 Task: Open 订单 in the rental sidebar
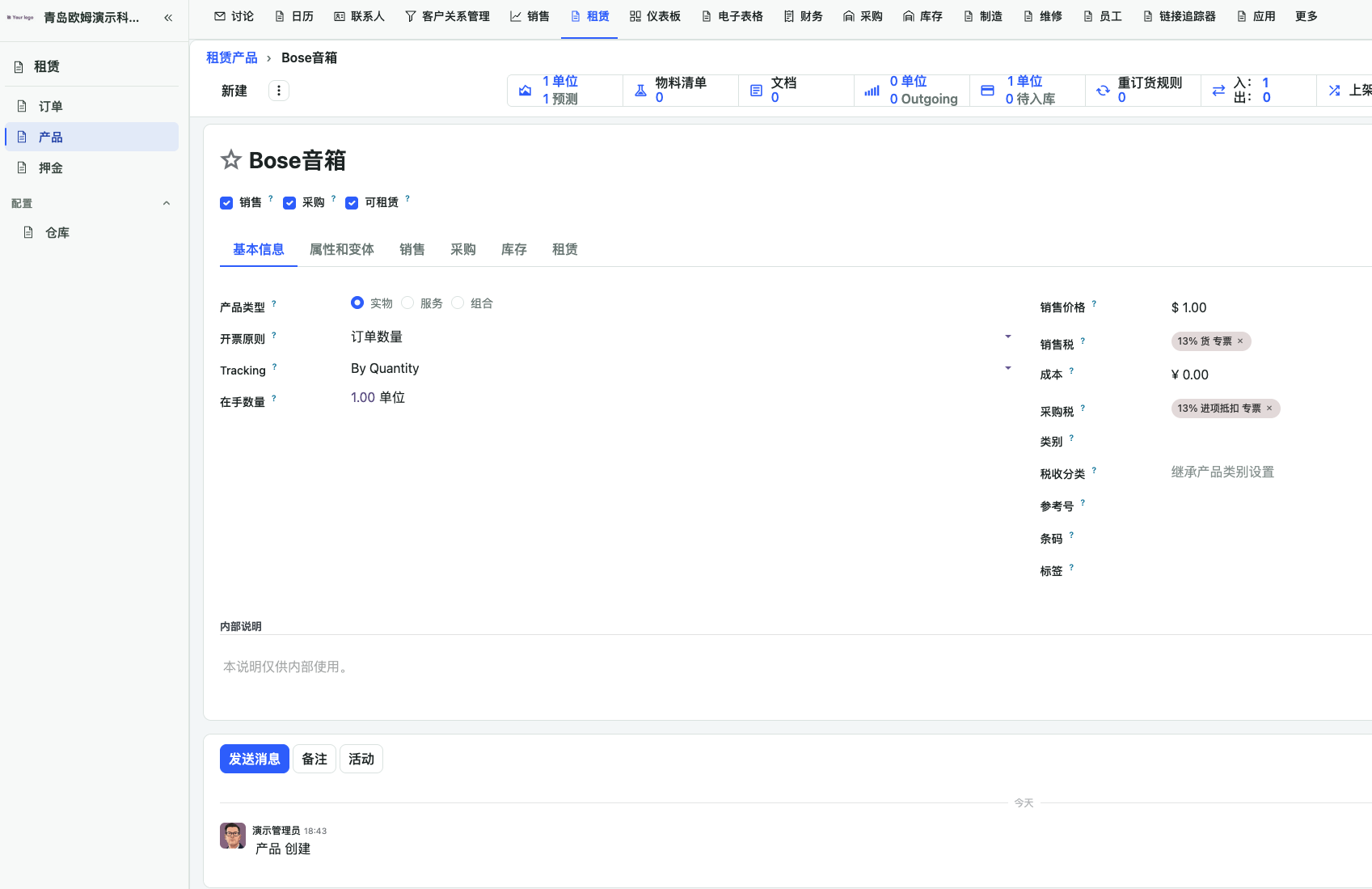coord(92,106)
